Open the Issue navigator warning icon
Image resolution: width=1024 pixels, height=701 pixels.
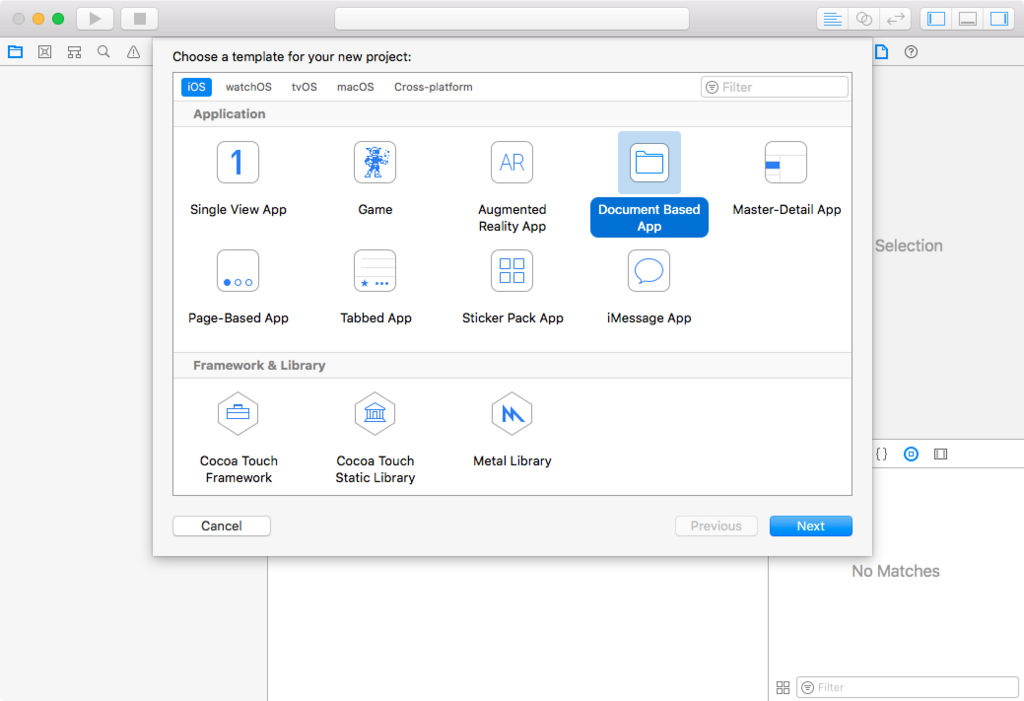pyautogui.click(x=133, y=52)
